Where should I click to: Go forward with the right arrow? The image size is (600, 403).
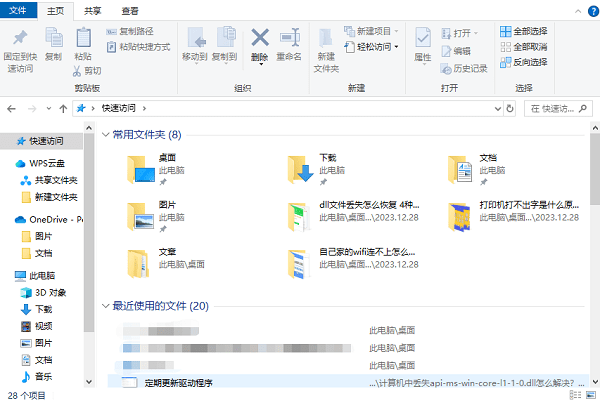[x=32, y=109]
